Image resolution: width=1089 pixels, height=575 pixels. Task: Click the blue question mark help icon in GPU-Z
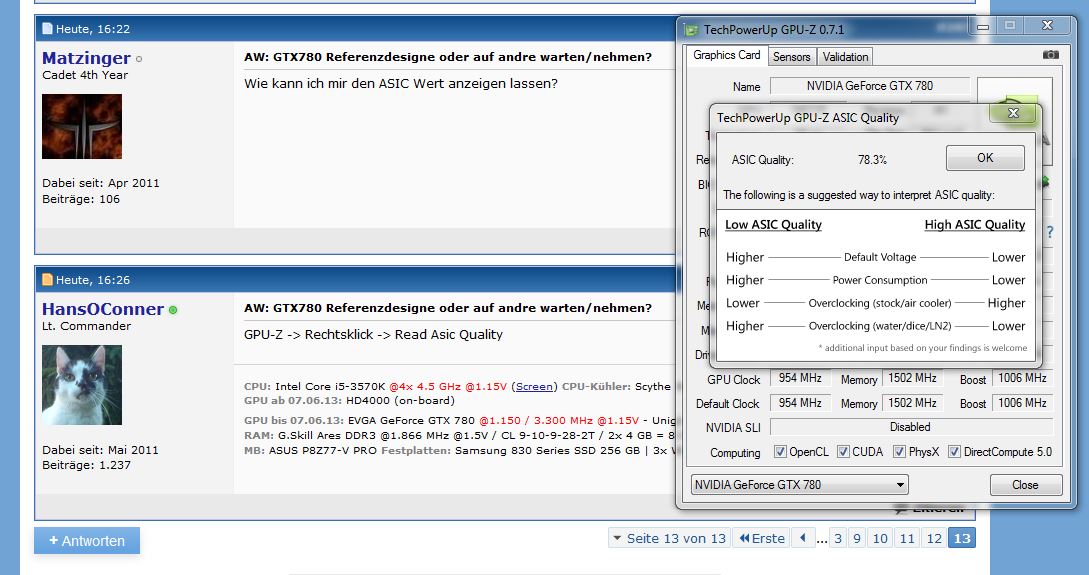[x=1049, y=232]
